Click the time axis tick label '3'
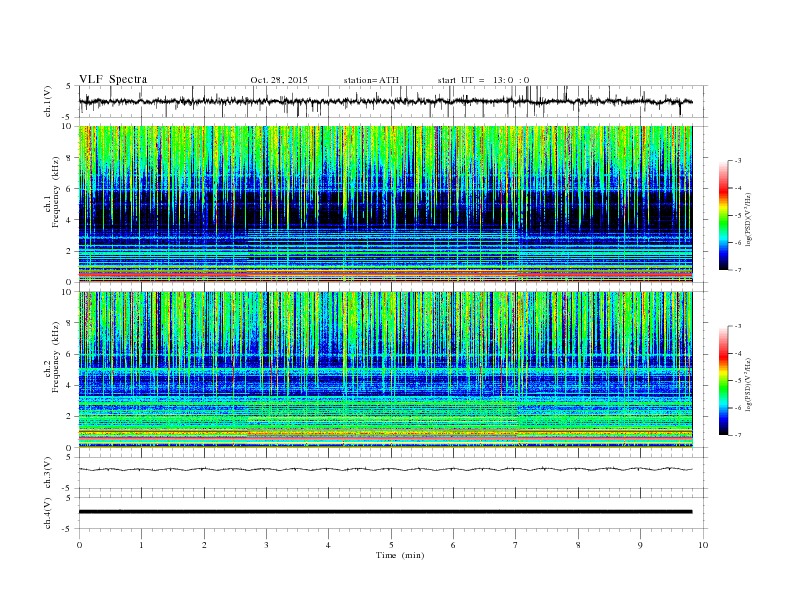Screen dimensions: 792x612 (x=266, y=545)
